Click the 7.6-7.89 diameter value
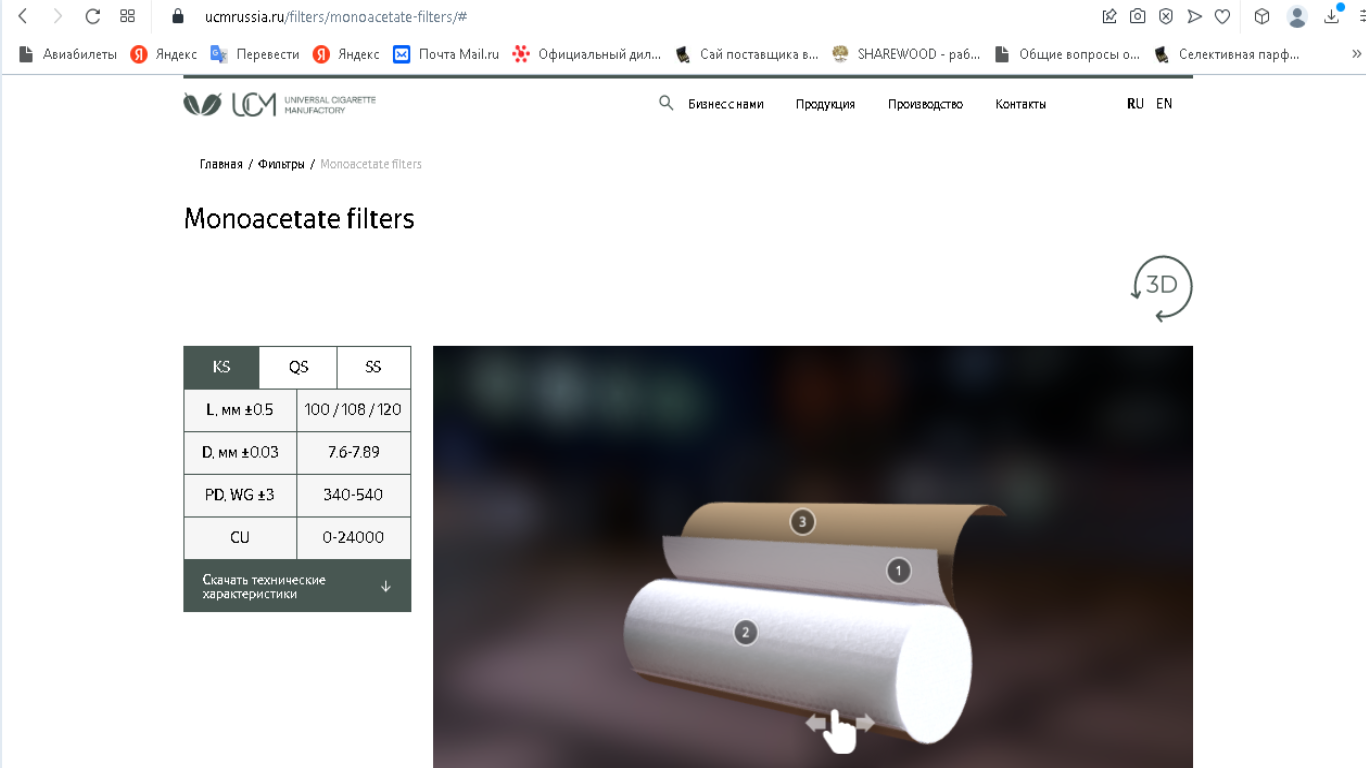The image size is (1366, 768). click(x=353, y=452)
